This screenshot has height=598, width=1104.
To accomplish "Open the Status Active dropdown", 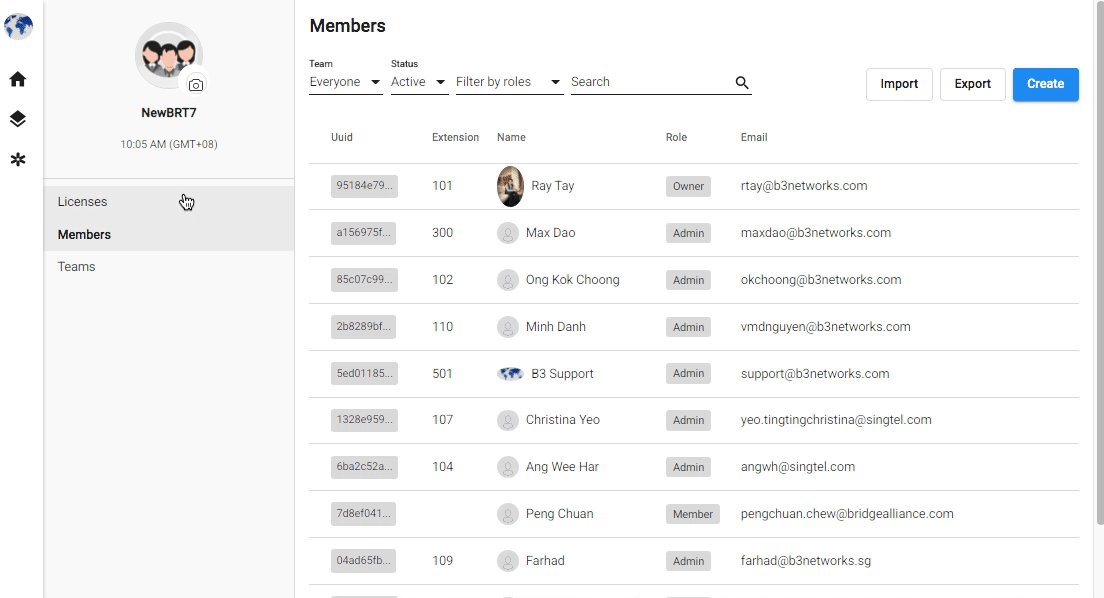I will [x=420, y=82].
